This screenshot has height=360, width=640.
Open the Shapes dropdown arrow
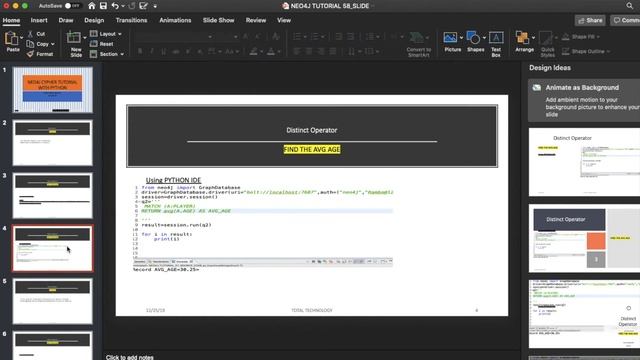(x=484, y=38)
